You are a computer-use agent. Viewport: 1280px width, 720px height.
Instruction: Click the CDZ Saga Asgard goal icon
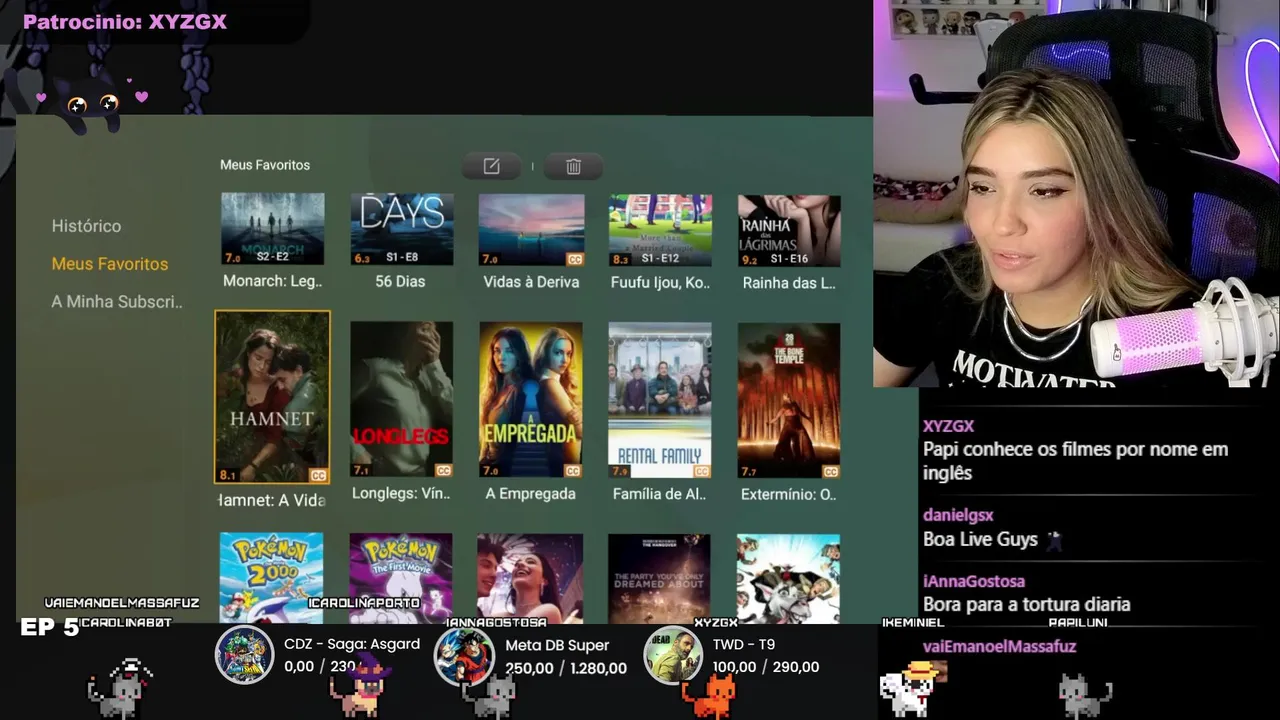245,655
